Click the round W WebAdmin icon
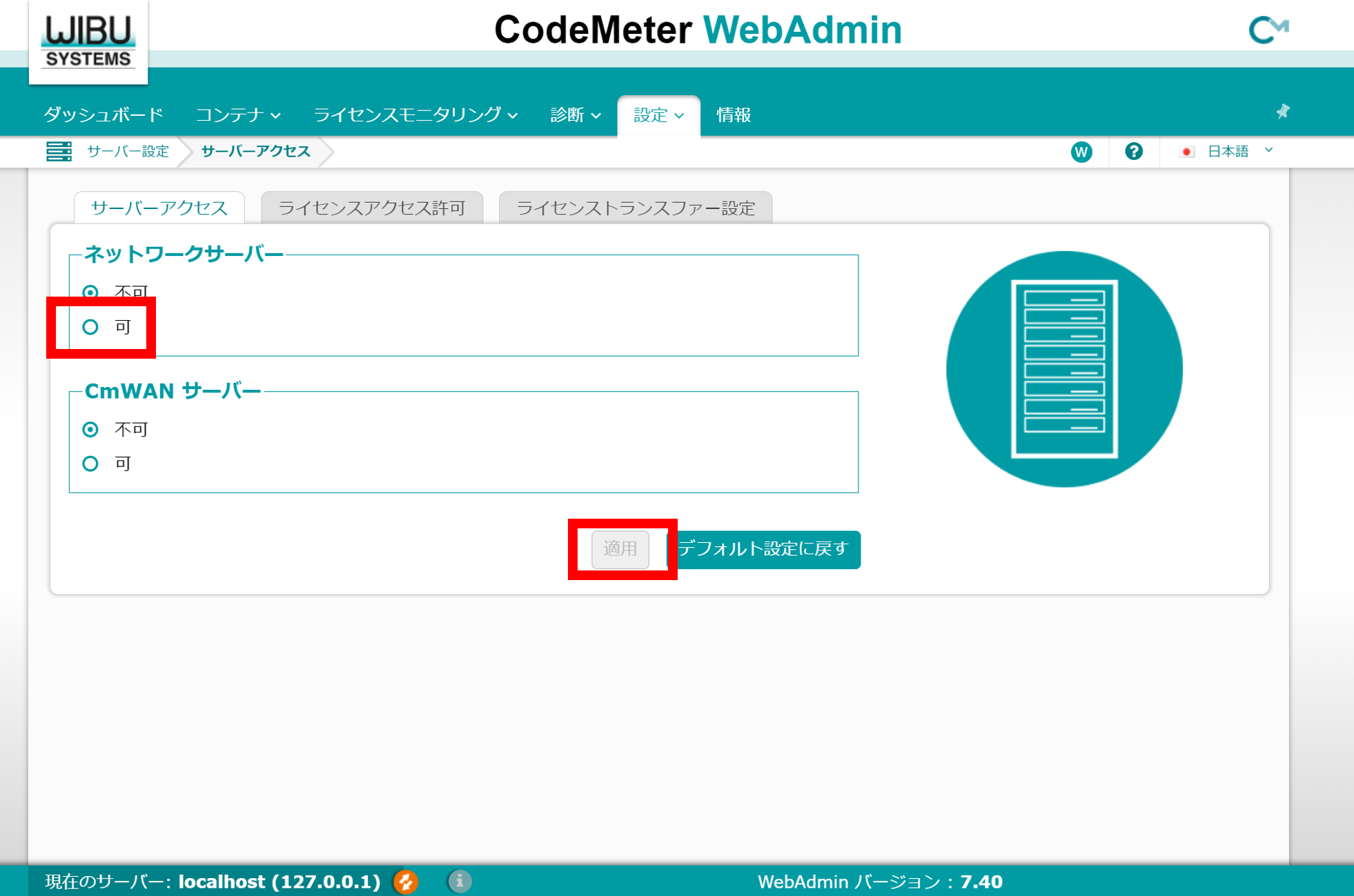The height and width of the screenshot is (896, 1354). coord(1081,152)
